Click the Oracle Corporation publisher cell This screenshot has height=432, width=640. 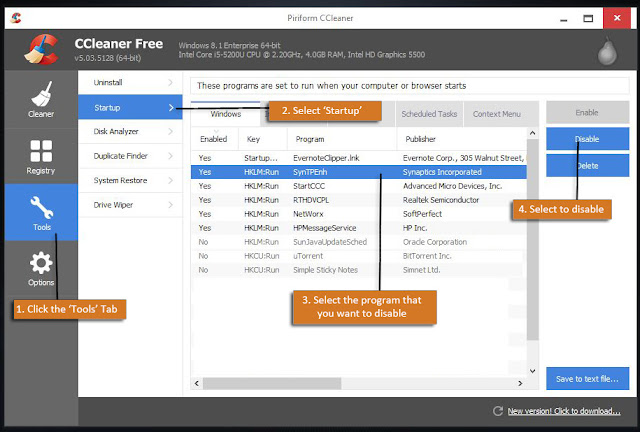[435, 242]
